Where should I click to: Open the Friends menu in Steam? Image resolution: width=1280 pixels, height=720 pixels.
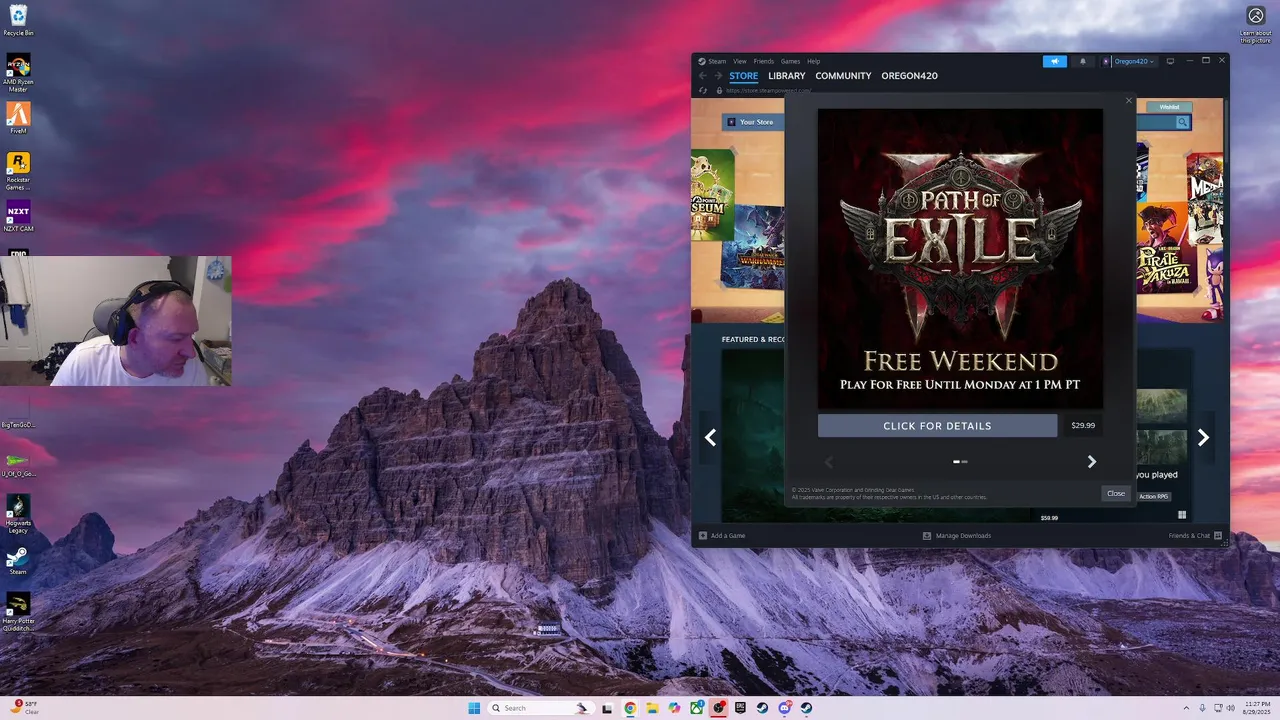[764, 61]
